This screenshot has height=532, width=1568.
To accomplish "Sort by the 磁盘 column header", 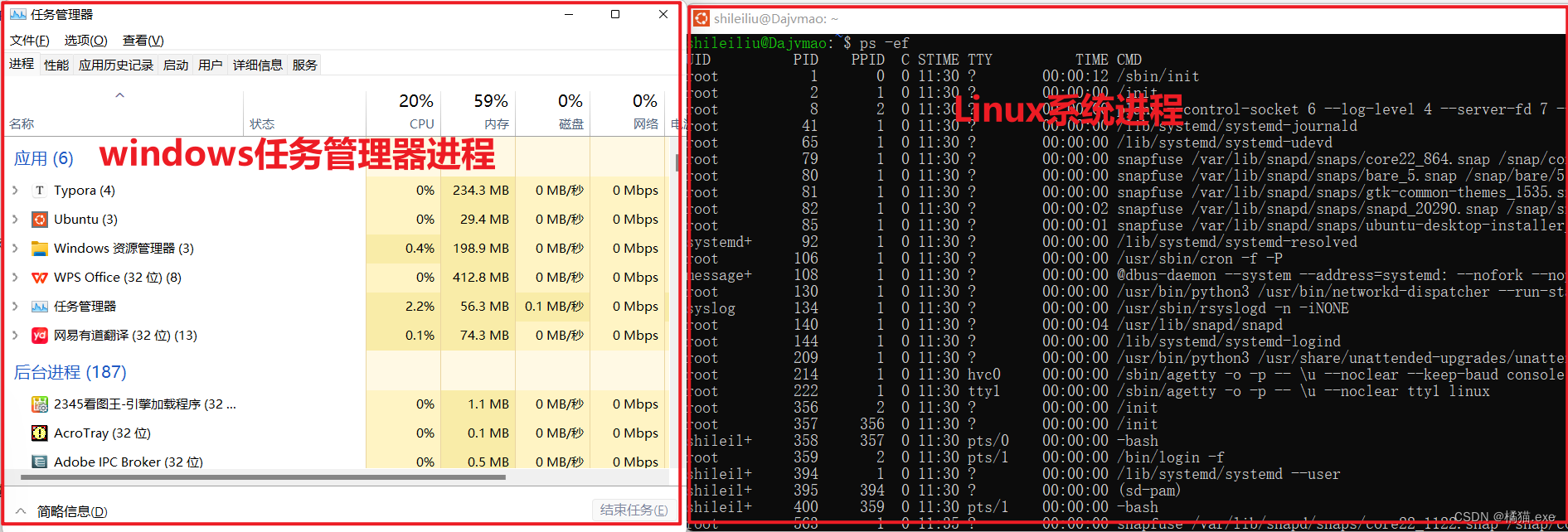I will [x=552, y=112].
